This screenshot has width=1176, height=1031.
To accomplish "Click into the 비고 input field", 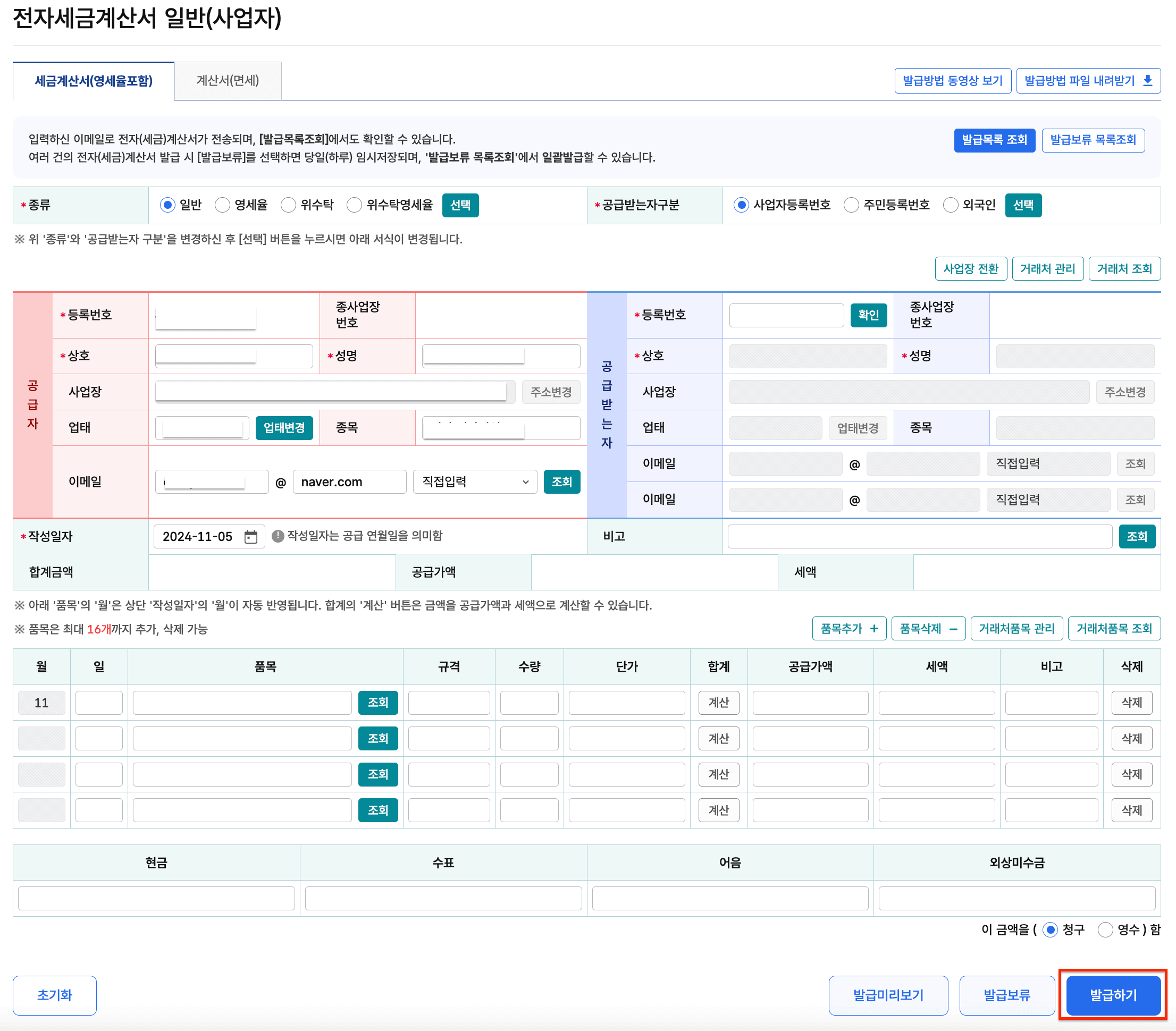I will [918, 536].
